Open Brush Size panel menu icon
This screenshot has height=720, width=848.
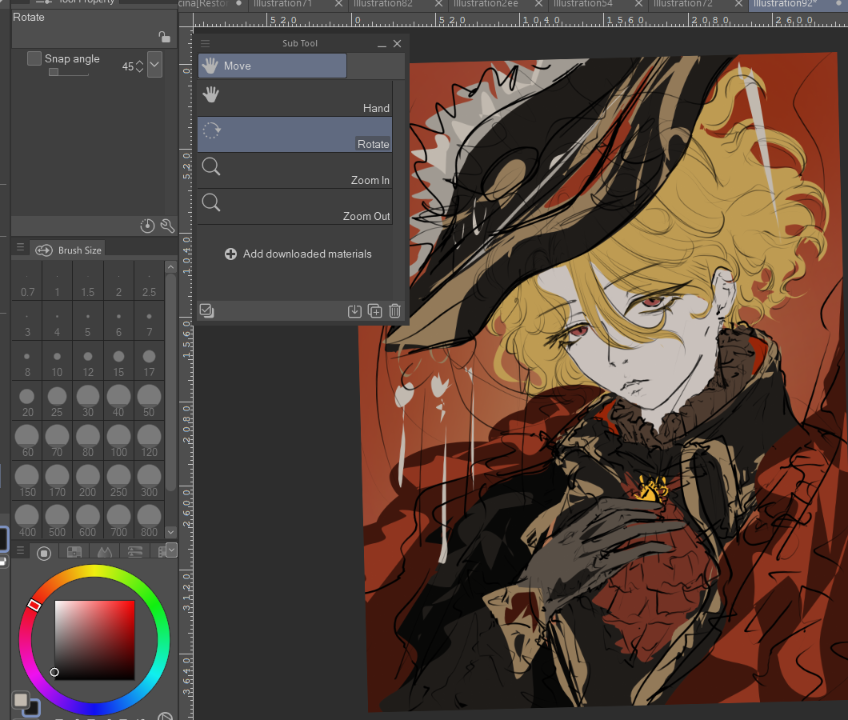pos(20,247)
